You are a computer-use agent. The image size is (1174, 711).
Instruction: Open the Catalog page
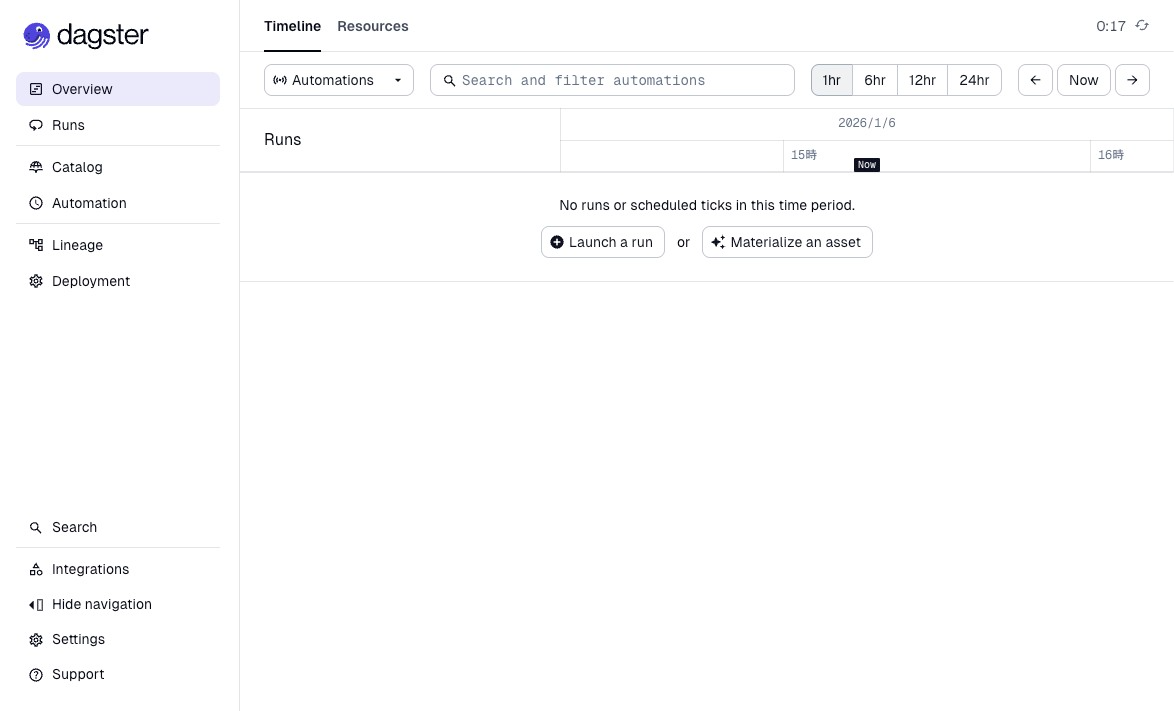pos(77,167)
